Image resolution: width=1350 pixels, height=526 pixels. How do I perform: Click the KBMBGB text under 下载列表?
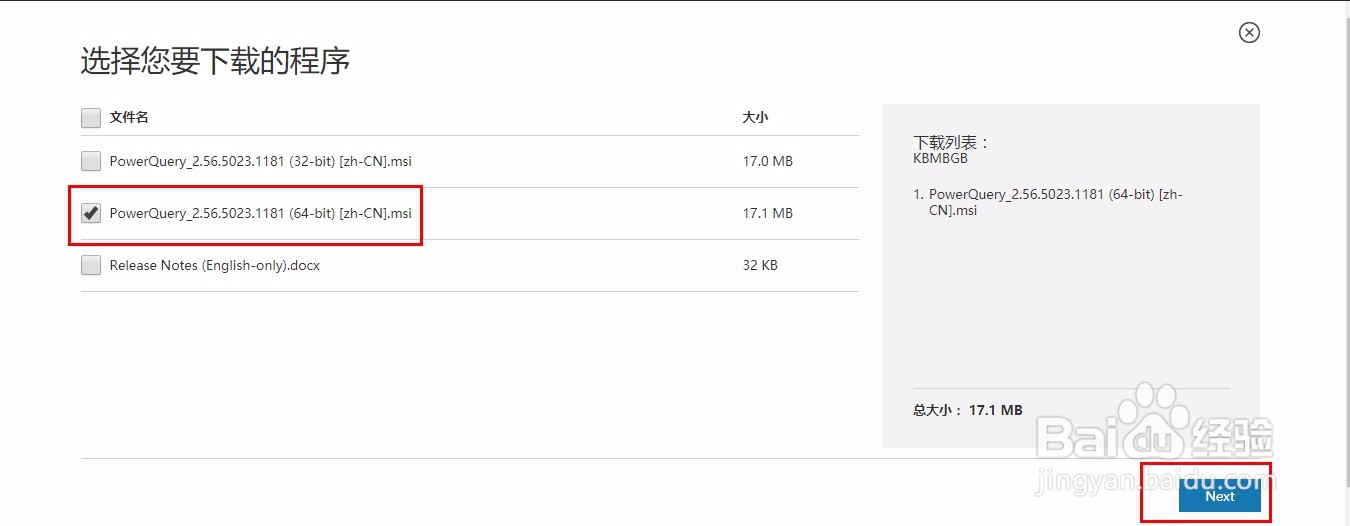pyautogui.click(x=940, y=158)
